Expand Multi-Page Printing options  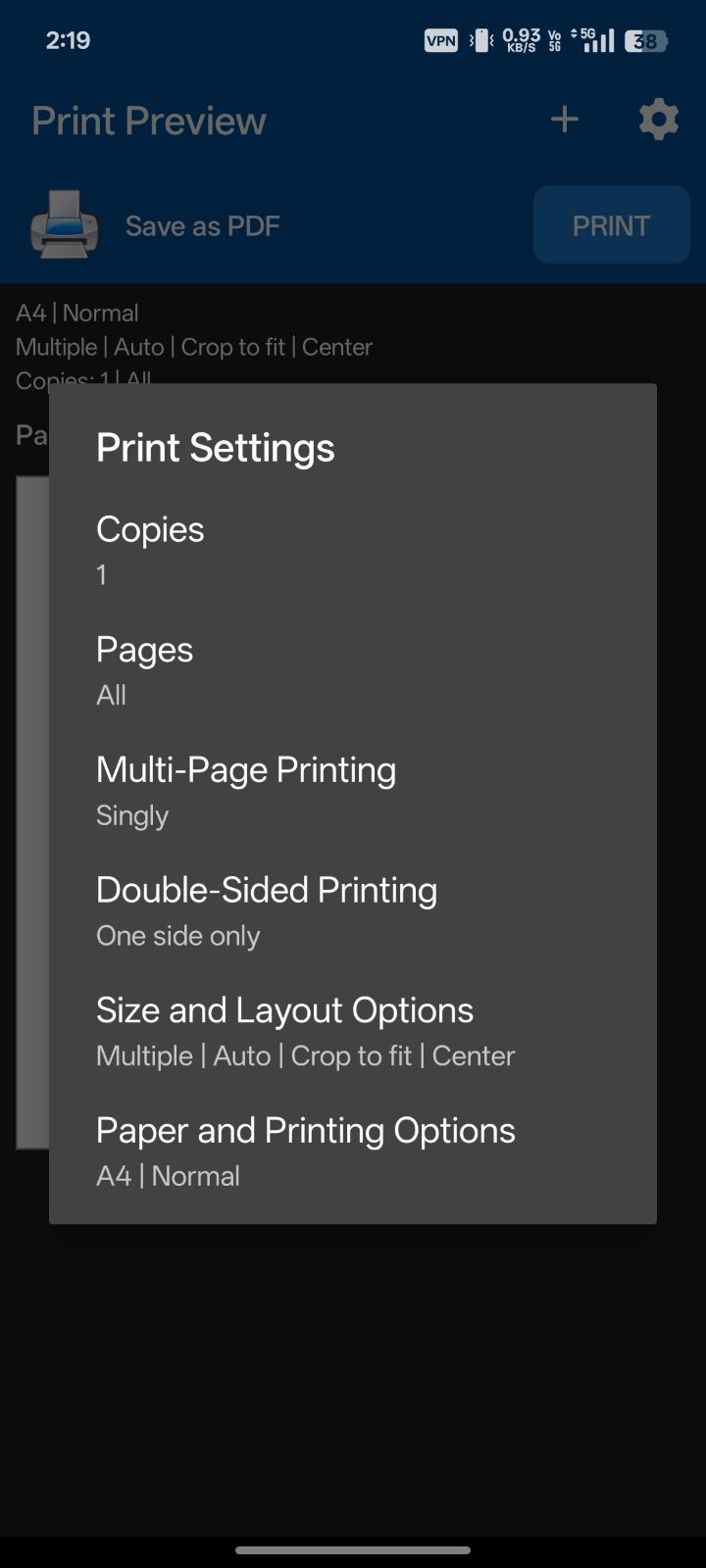tap(245, 791)
